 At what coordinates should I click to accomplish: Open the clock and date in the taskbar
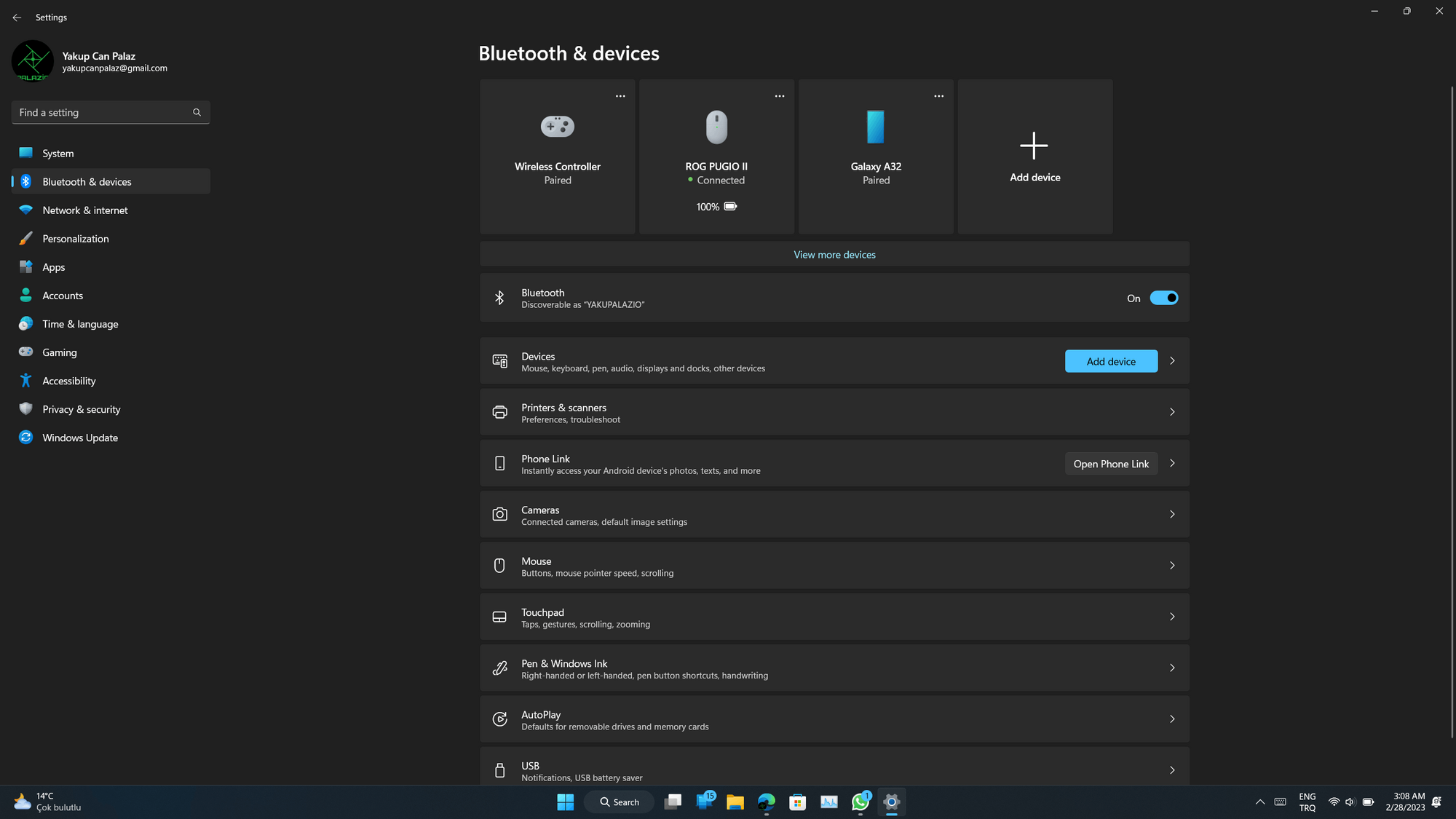(1405, 802)
